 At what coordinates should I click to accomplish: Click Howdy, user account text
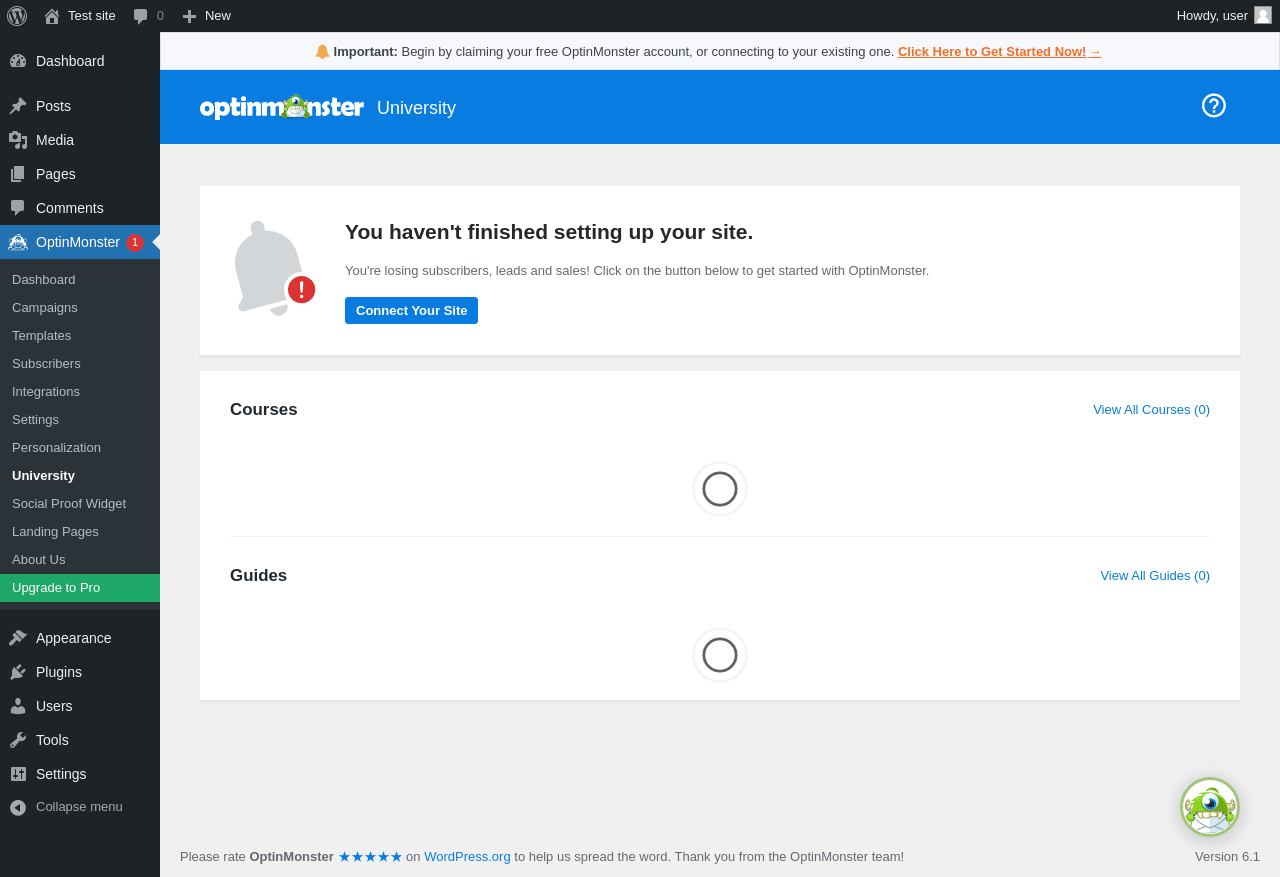[x=1212, y=16]
